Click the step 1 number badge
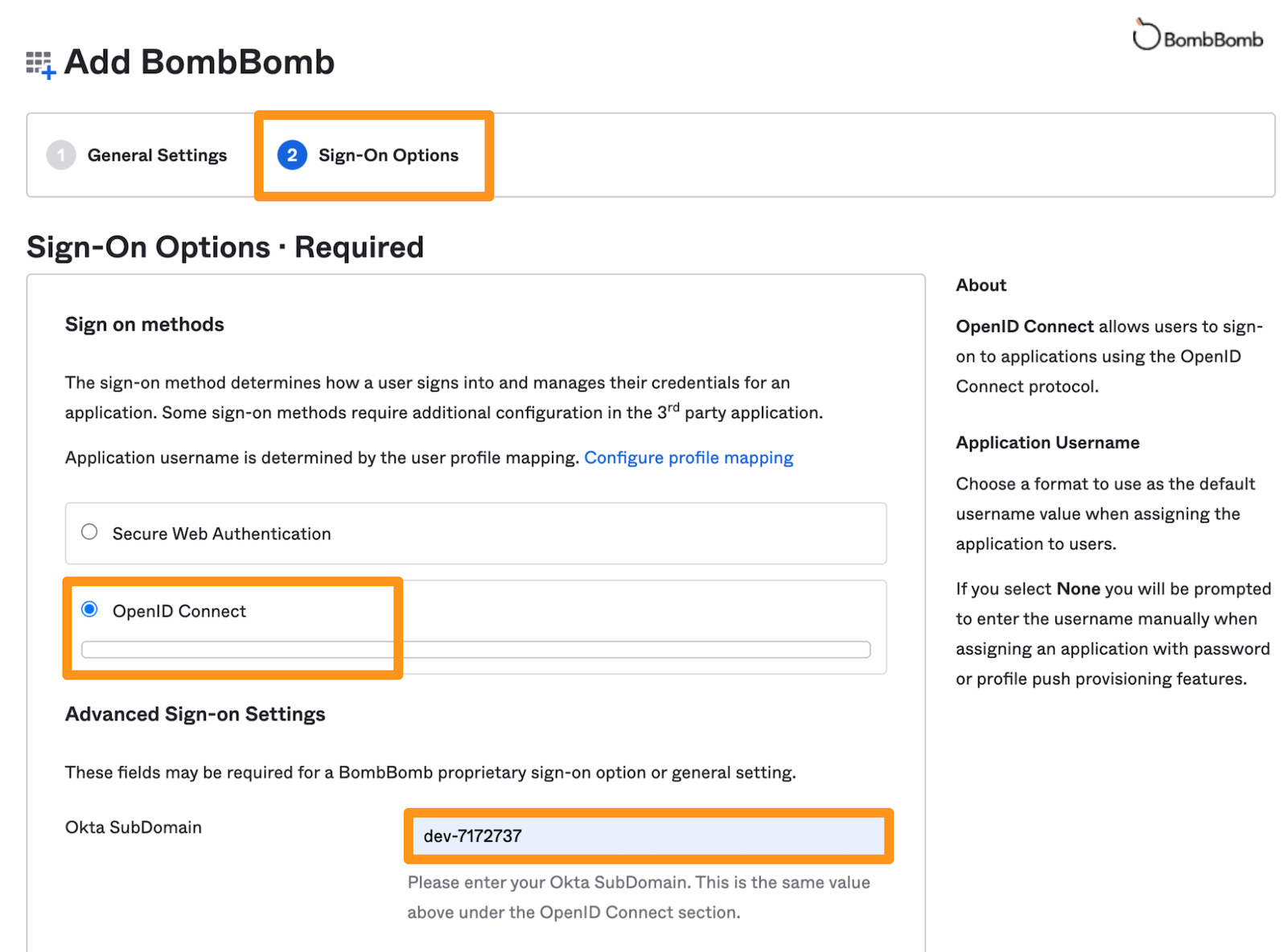The height and width of the screenshot is (952, 1287). click(x=61, y=155)
